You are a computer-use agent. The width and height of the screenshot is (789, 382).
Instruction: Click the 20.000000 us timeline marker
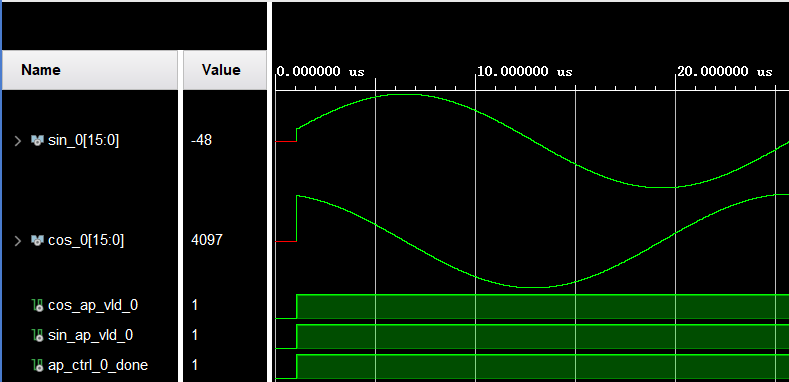pos(724,72)
